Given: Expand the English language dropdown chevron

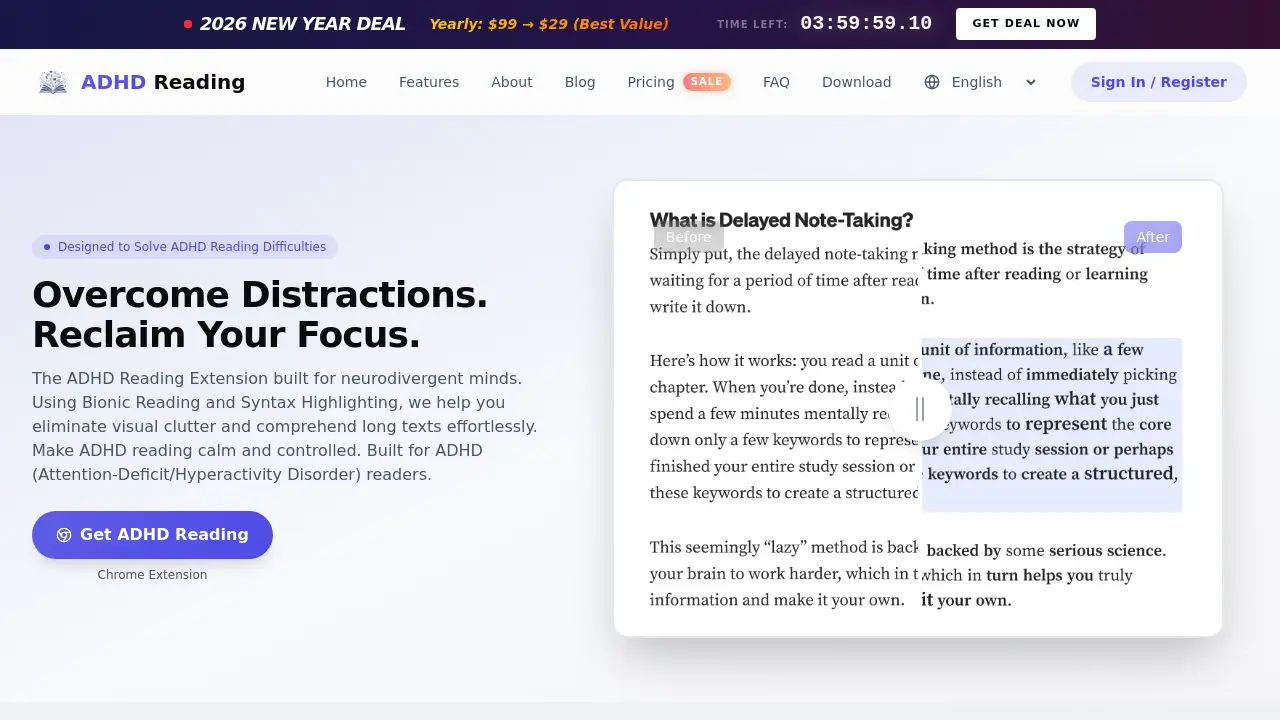Looking at the screenshot, I should (1031, 82).
